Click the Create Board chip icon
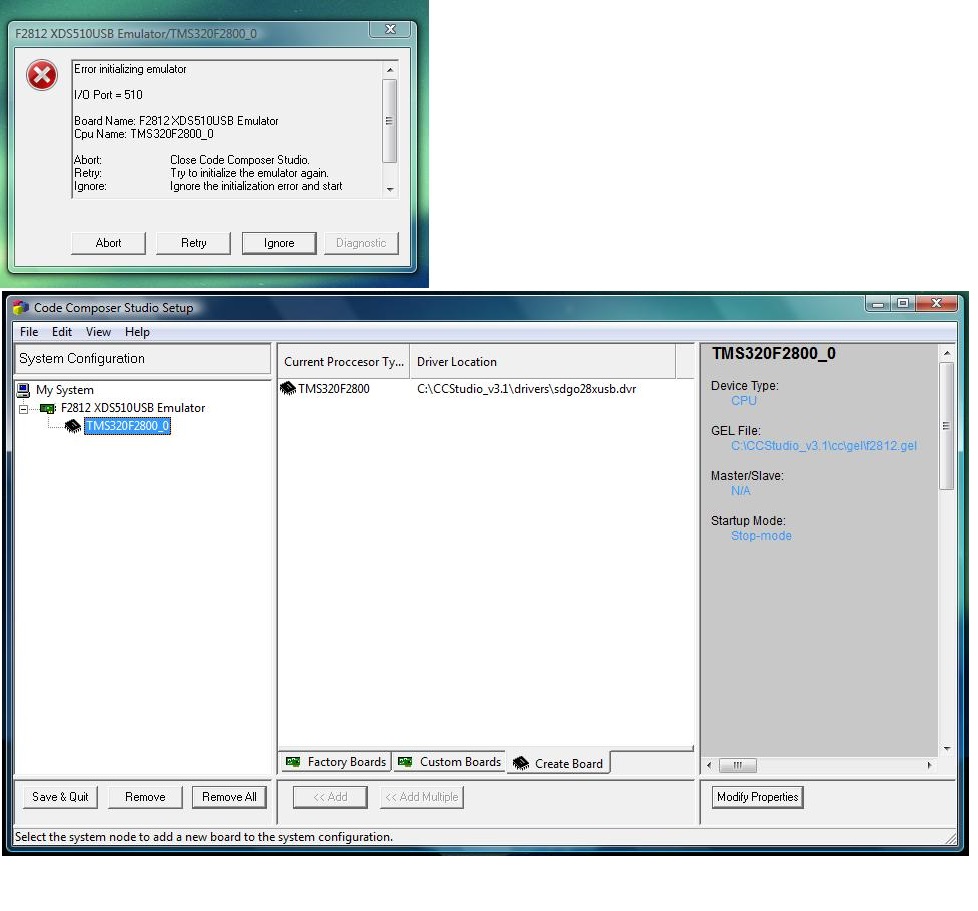 (521, 763)
